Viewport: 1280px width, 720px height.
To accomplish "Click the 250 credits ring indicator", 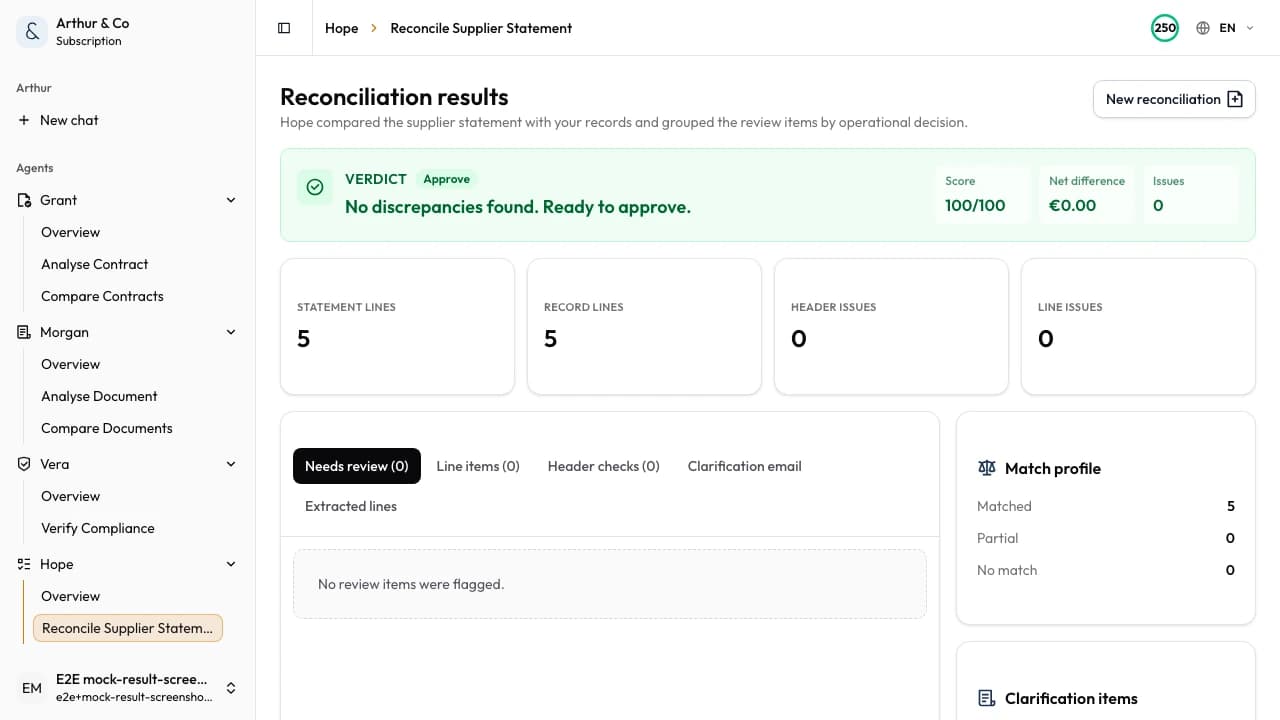I will [x=1165, y=28].
